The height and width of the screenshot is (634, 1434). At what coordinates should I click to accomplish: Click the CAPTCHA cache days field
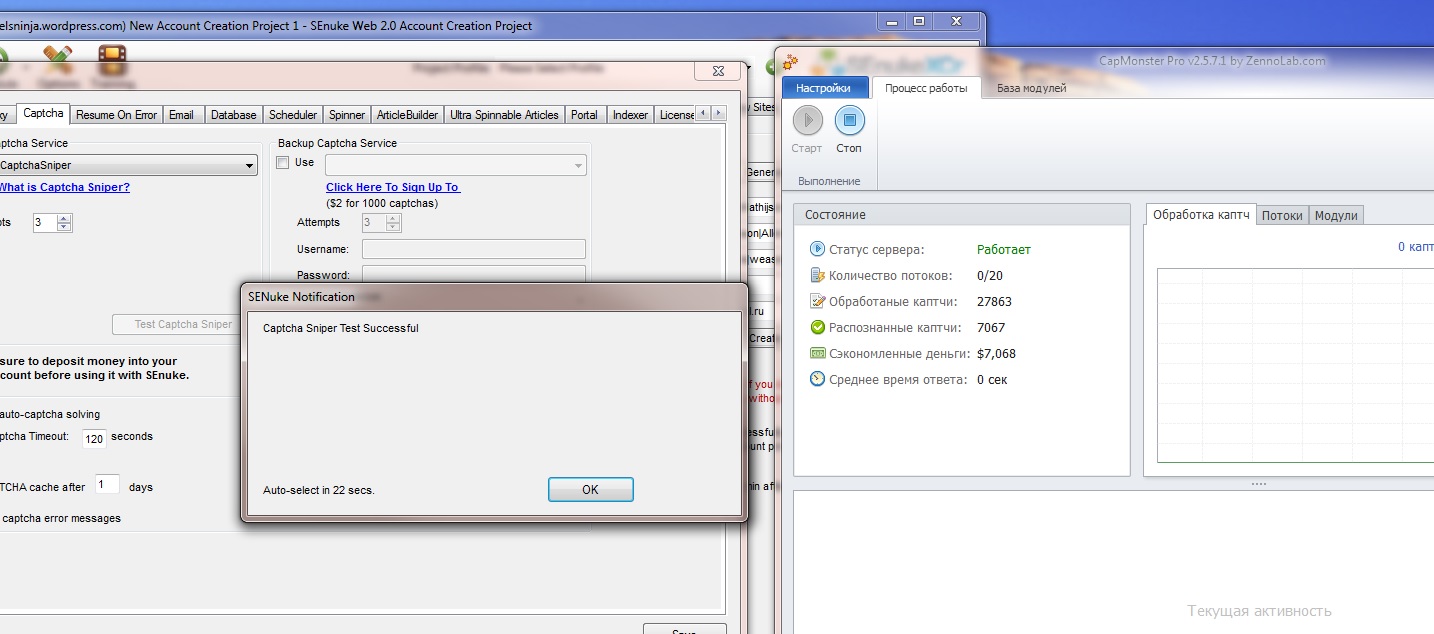108,485
